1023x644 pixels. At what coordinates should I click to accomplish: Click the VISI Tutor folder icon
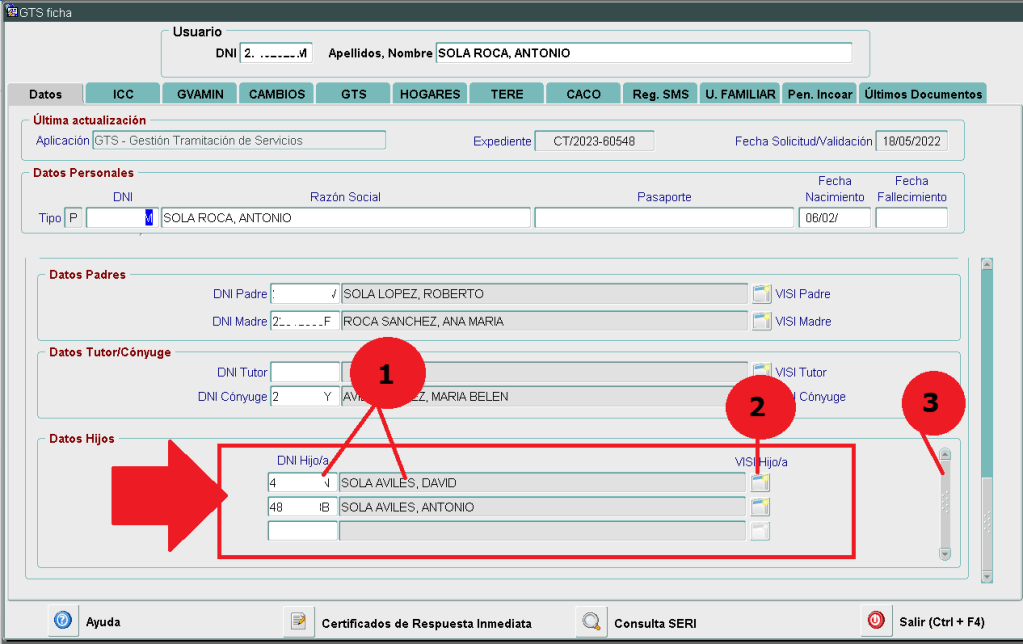coord(762,372)
